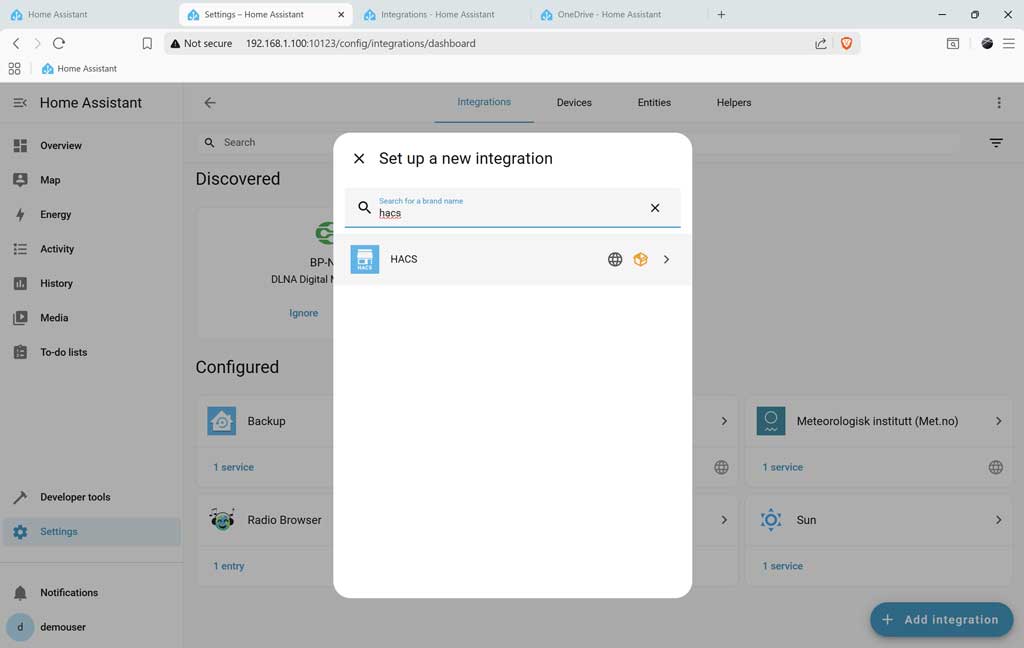Switch to the Entities tab
Screen dimensions: 1024x648
(x=654, y=103)
